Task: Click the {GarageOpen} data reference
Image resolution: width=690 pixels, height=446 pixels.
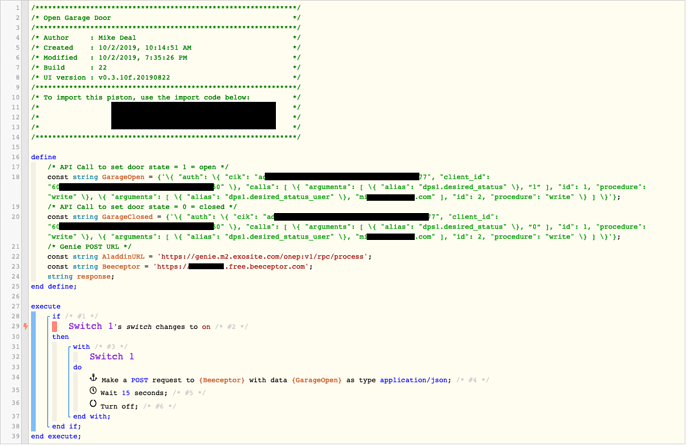Action: pos(316,380)
